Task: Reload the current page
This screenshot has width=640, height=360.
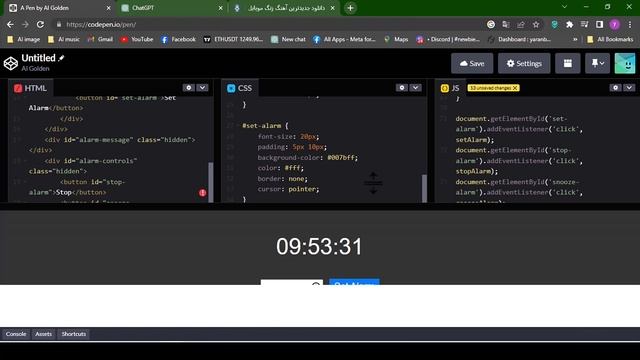Action: [x=40, y=24]
